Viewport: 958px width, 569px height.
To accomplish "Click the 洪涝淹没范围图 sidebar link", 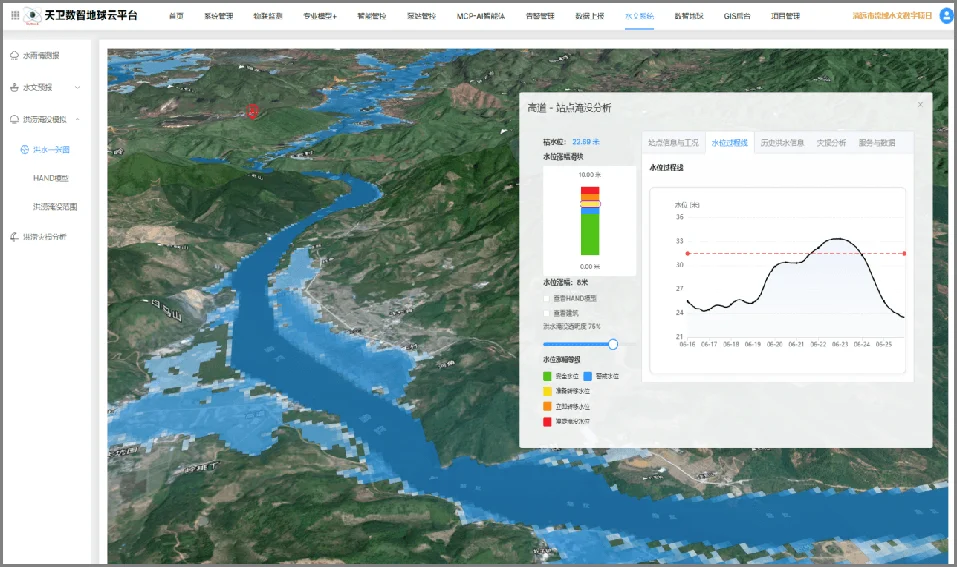I will pos(55,207).
